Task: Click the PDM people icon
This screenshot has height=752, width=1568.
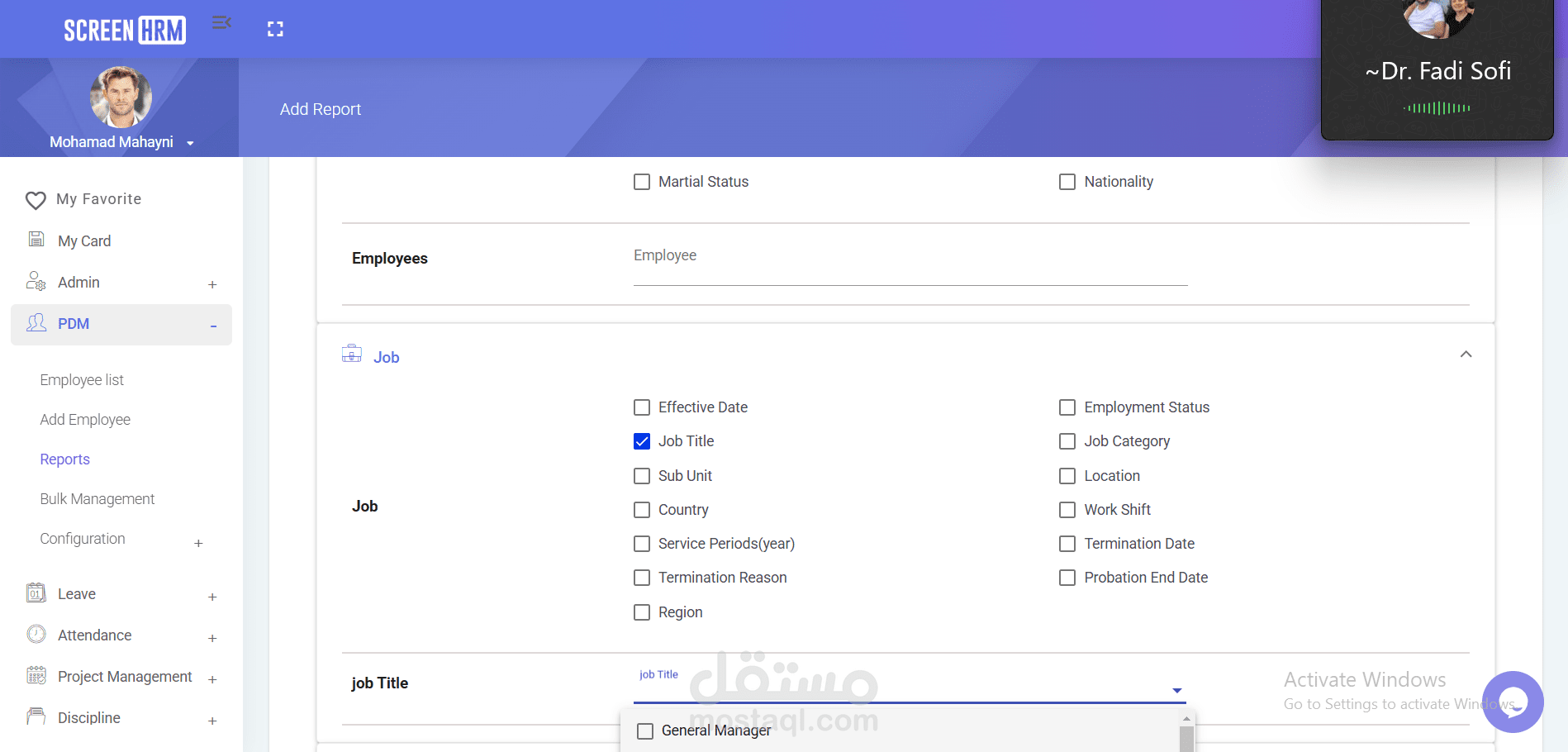Action: 36,323
